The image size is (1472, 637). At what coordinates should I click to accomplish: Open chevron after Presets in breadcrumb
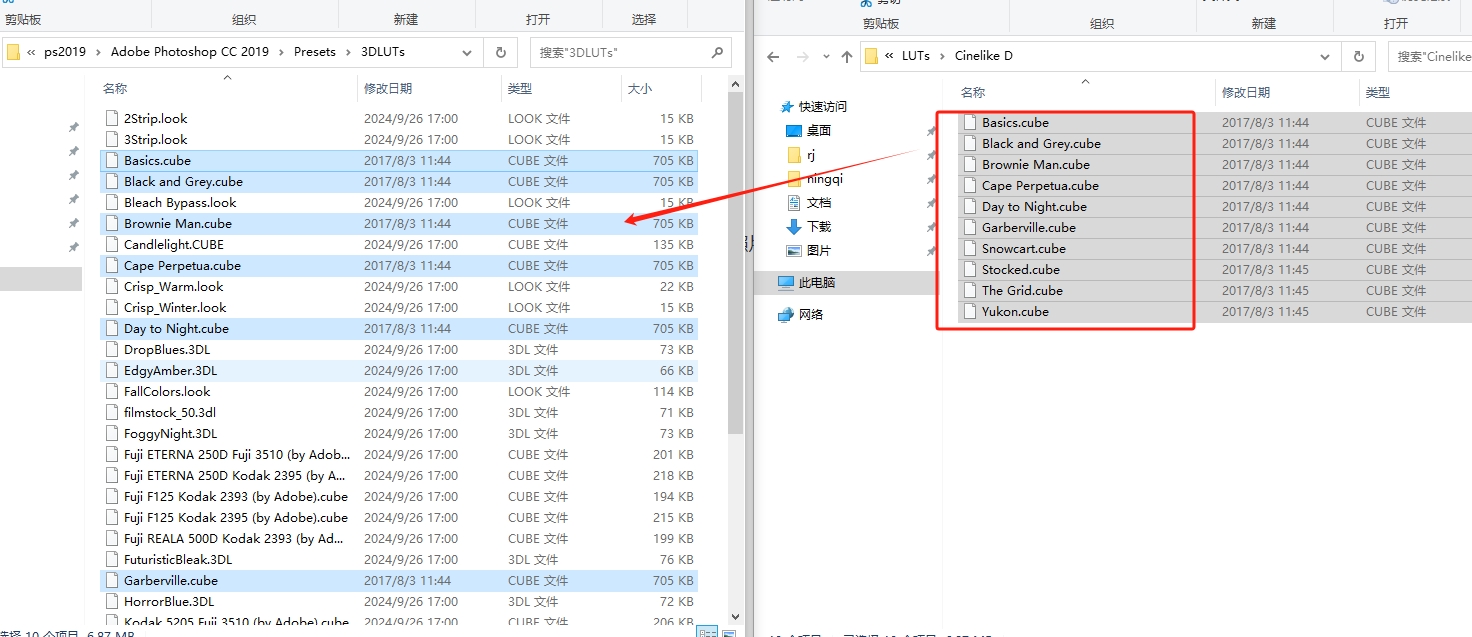[x=348, y=52]
